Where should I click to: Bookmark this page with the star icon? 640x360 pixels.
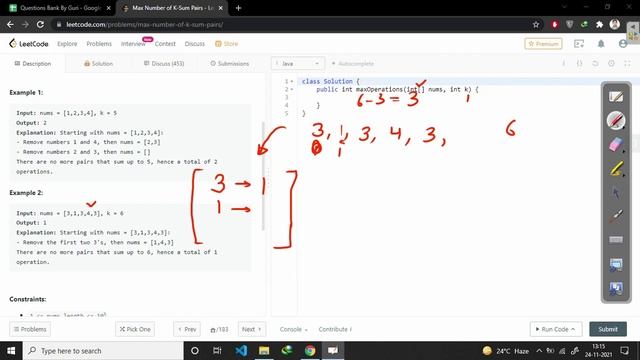click(x=536, y=24)
